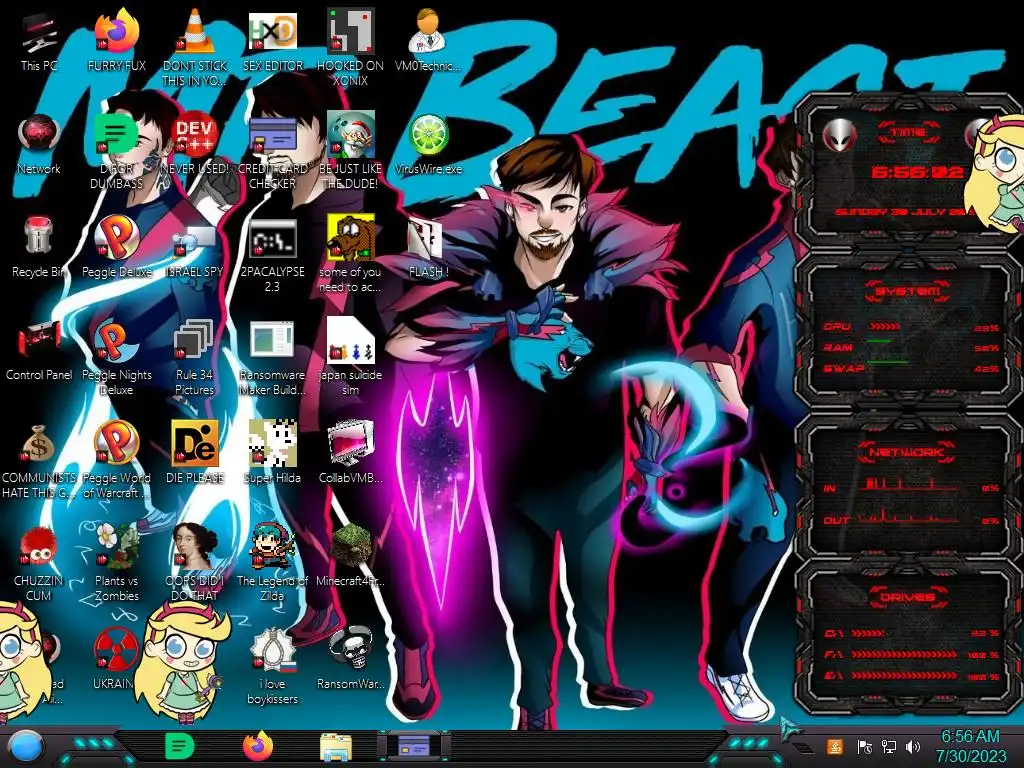Open the HOOKED ON XONIX shortcut
Image resolution: width=1024 pixels, height=768 pixels.
pyautogui.click(x=350, y=46)
